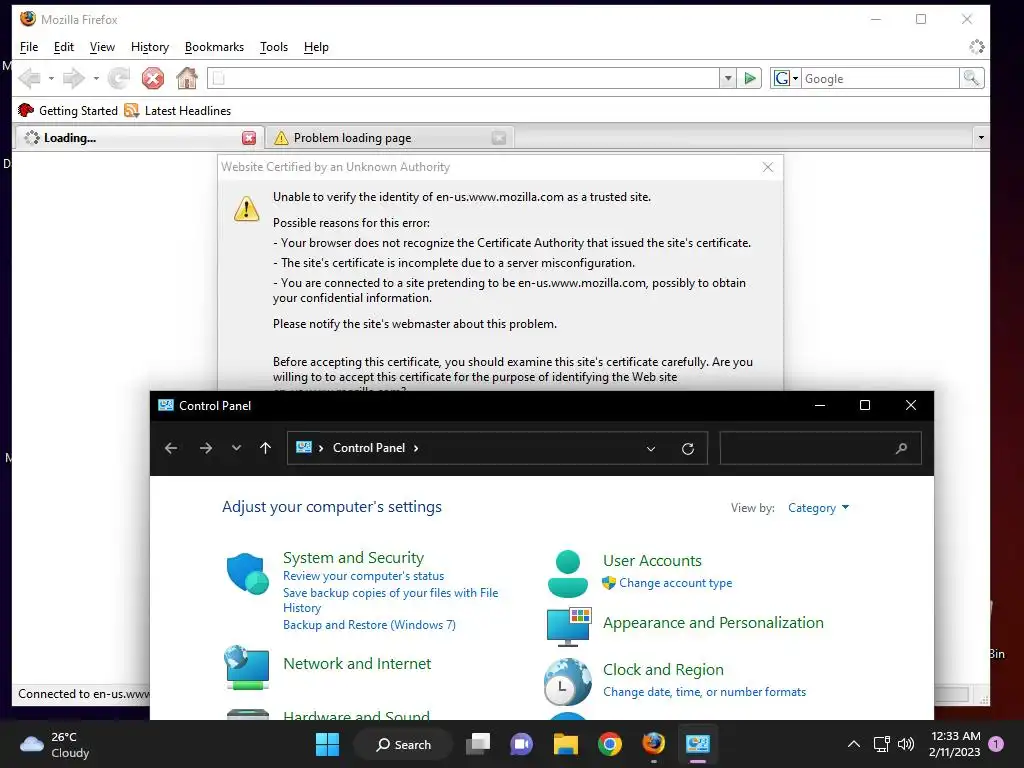This screenshot has width=1024, height=768.
Task: Stop loading with the red X button
Action: click(153, 78)
